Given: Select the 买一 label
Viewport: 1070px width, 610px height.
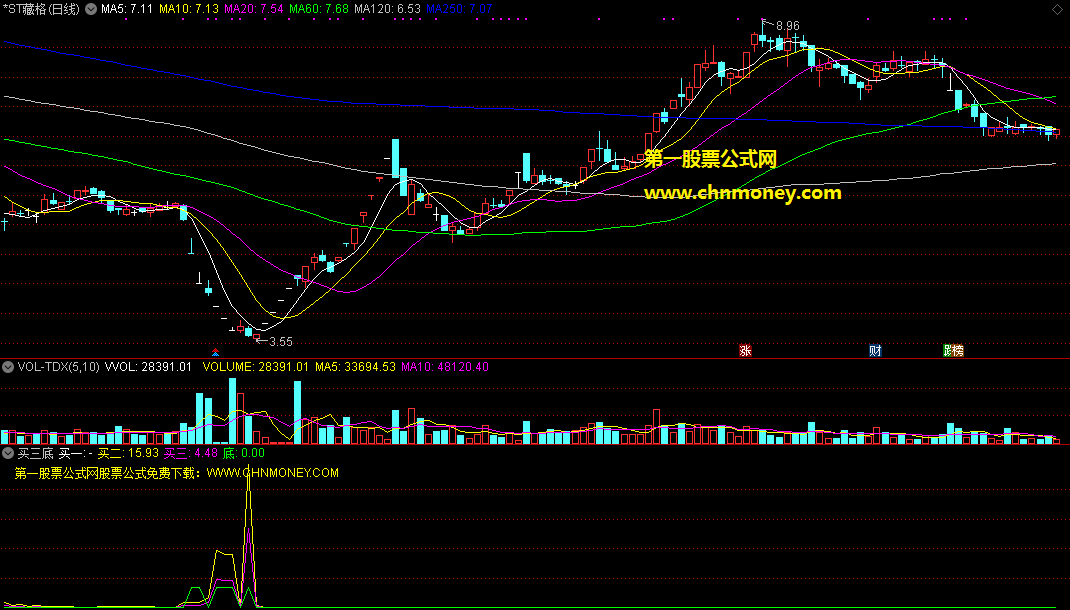Looking at the screenshot, I should click(76, 453).
